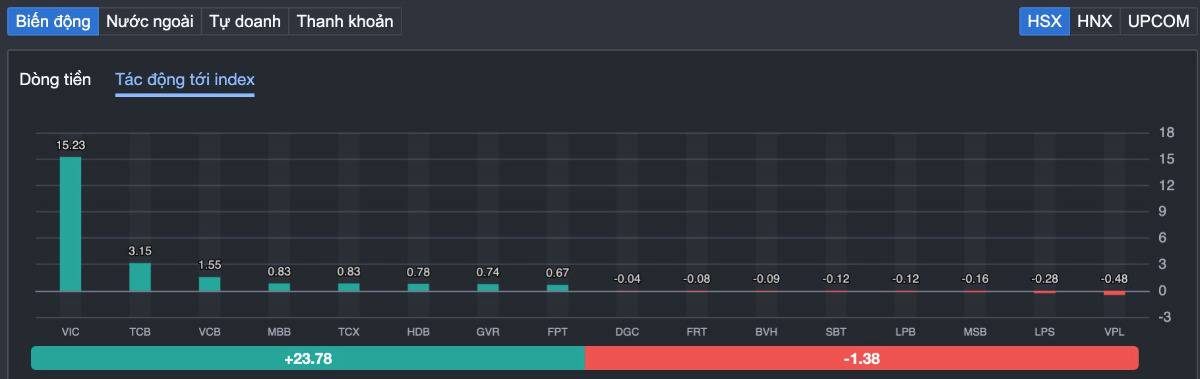The height and width of the screenshot is (379, 1200).
Task: Click the GVR bar valued 0.74
Action: [x=487, y=287]
